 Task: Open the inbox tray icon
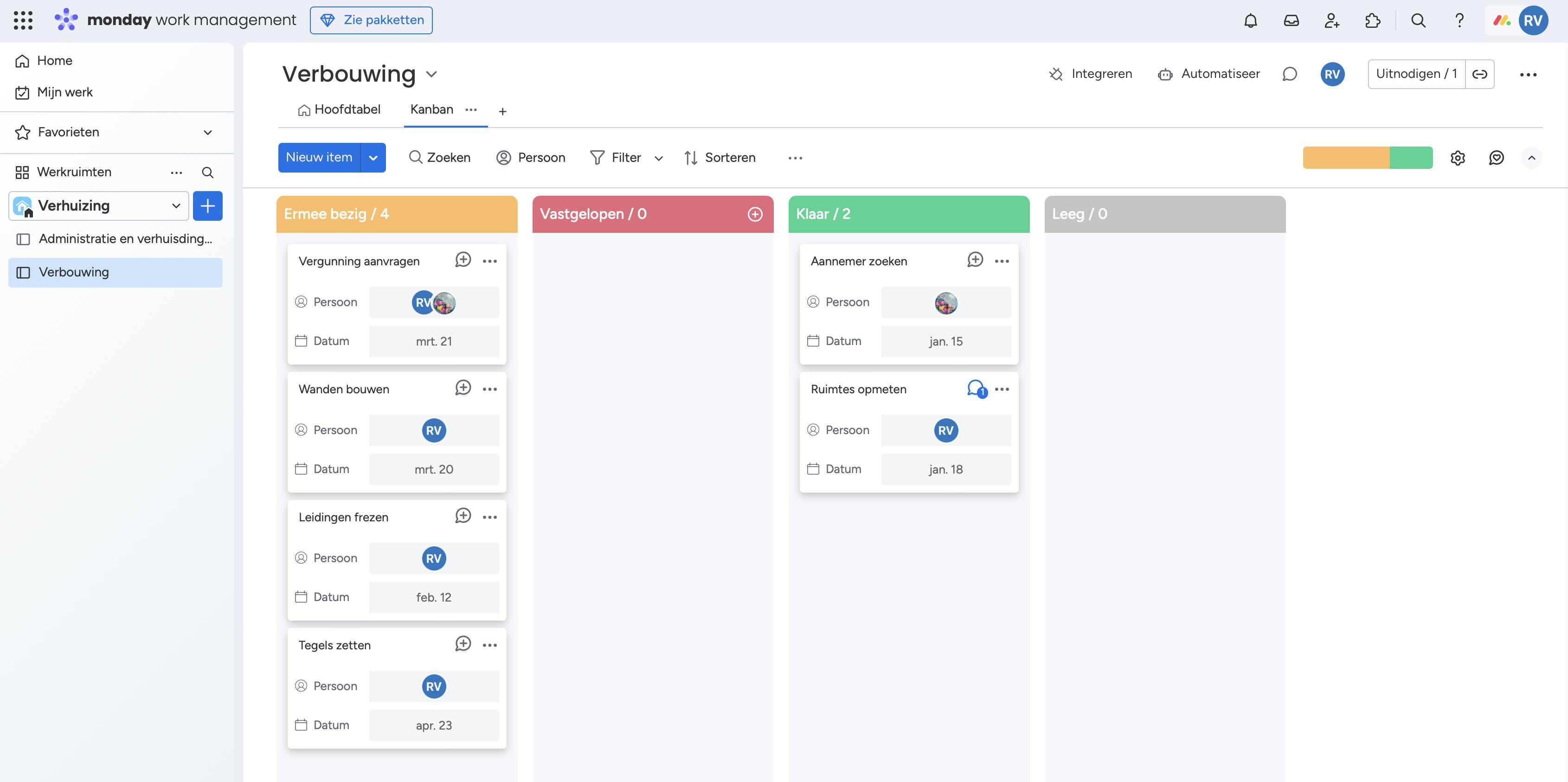(x=1291, y=21)
